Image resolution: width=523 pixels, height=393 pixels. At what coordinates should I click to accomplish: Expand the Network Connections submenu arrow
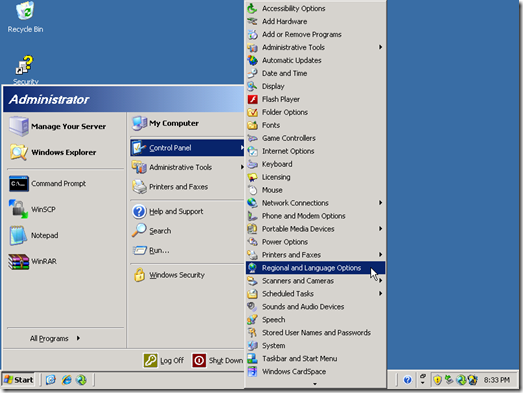coord(380,203)
